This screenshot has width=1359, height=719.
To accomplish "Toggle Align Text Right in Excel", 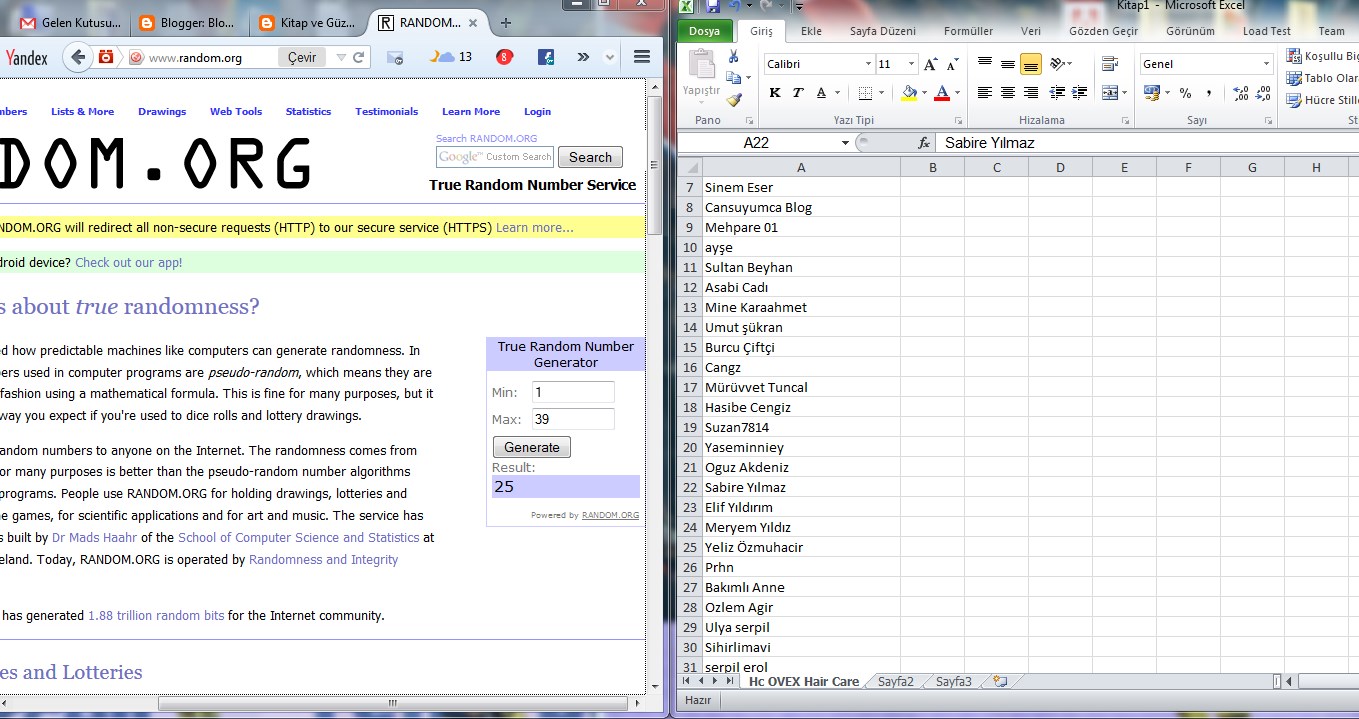I will [x=1030, y=93].
